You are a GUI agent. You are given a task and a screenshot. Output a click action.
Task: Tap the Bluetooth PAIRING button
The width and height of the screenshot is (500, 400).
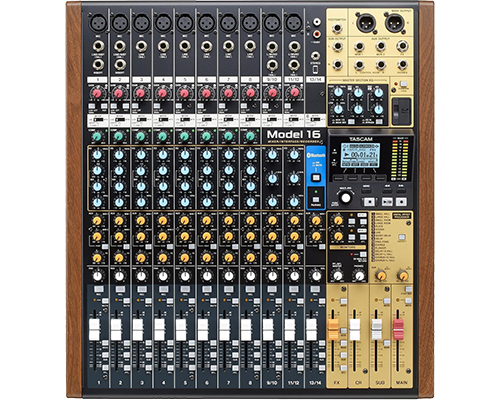(x=315, y=200)
